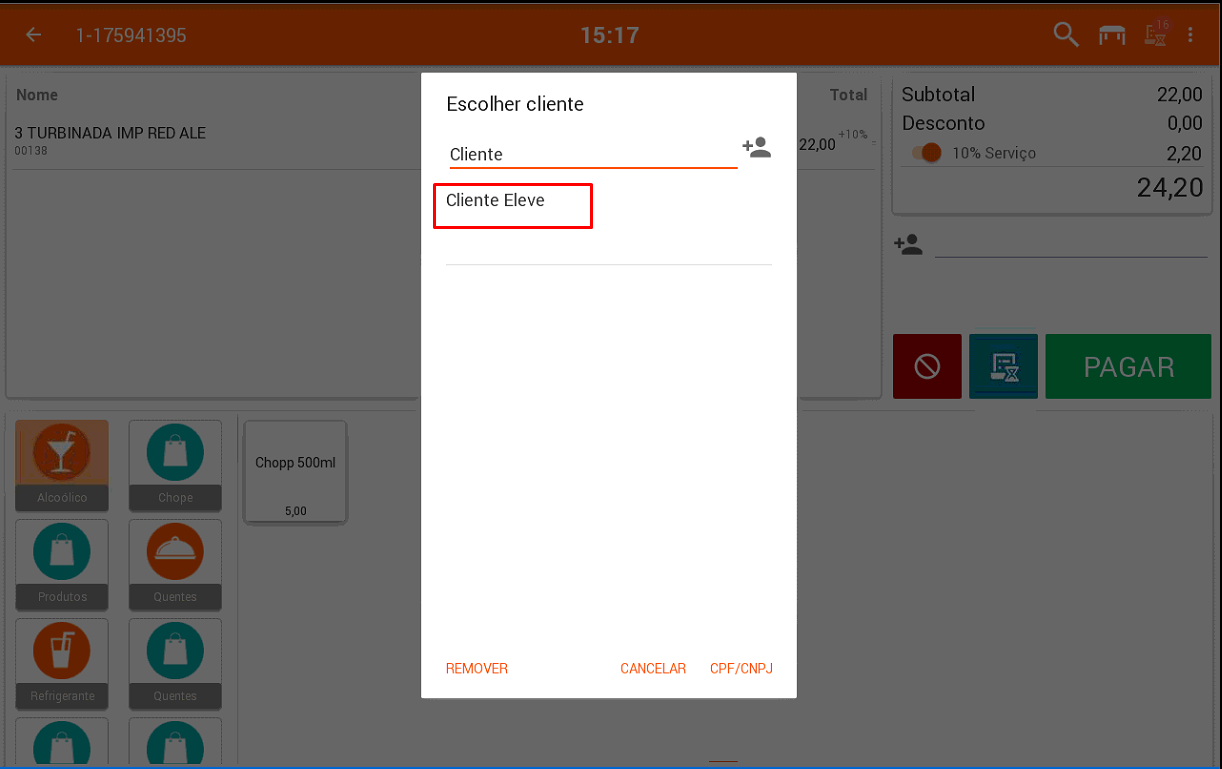Image resolution: width=1222 pixels, height=769 pixels.
Task: Click REMOVER in the dialog
Action: tap(477, 669)
